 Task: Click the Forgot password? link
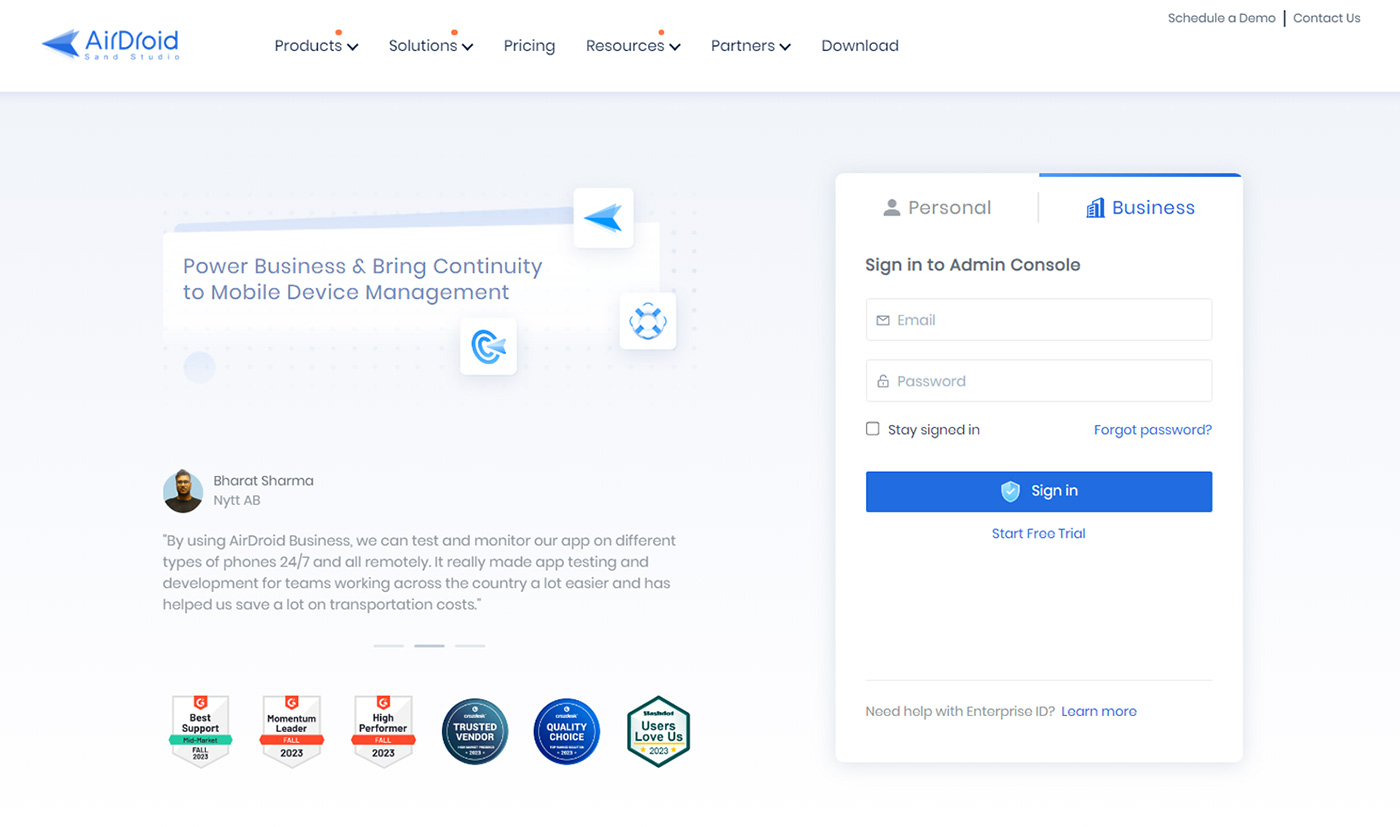click(1153, 430)
